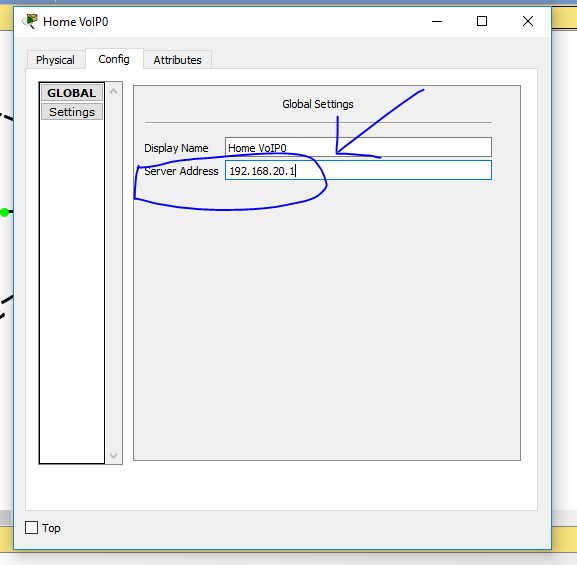Viewport: 577px width, 565px height.
Task: Click the sidebar scroll down arrow
Action: [114, 456]
